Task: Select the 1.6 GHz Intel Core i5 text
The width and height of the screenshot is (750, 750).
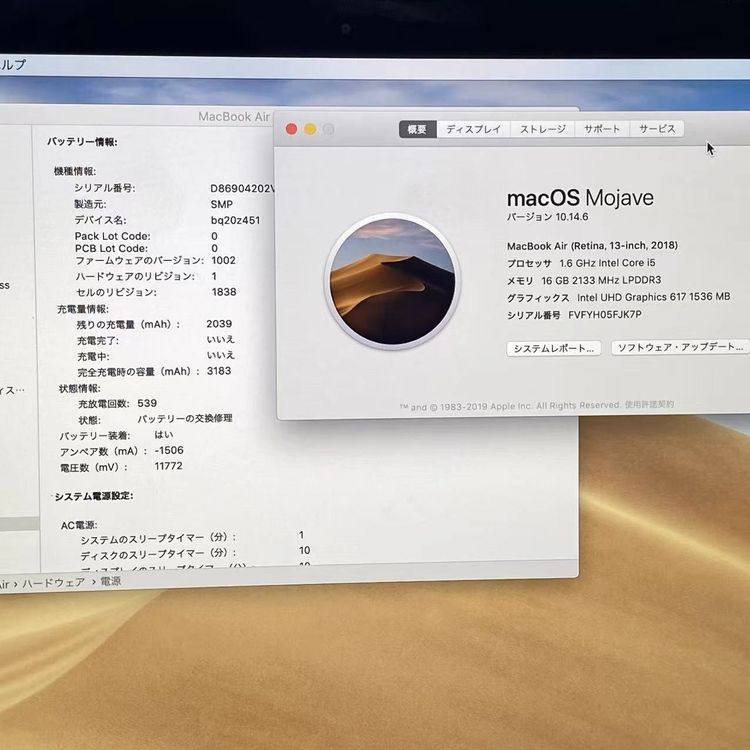Action: coord(607,263)
